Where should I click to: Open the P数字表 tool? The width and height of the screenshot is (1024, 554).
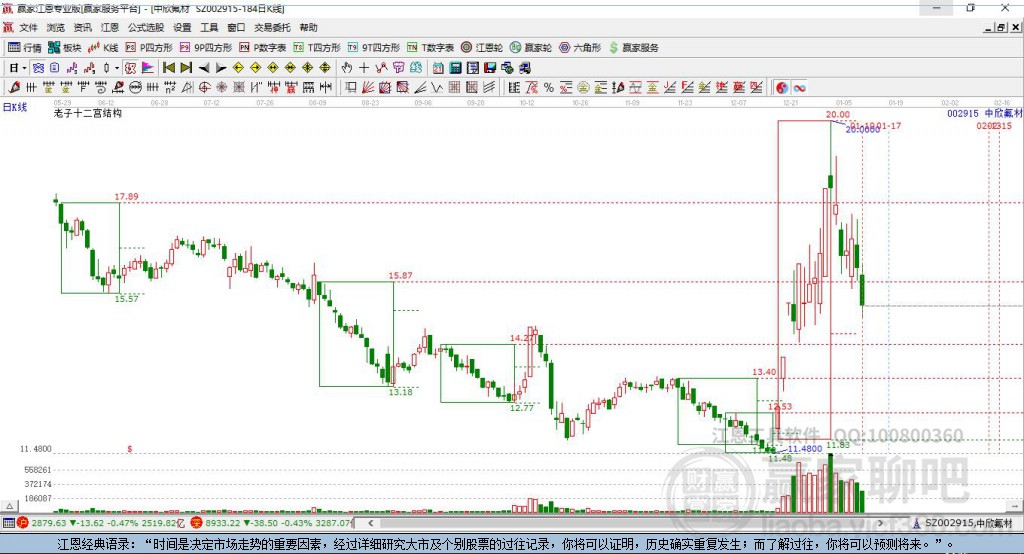pos(263,48)
